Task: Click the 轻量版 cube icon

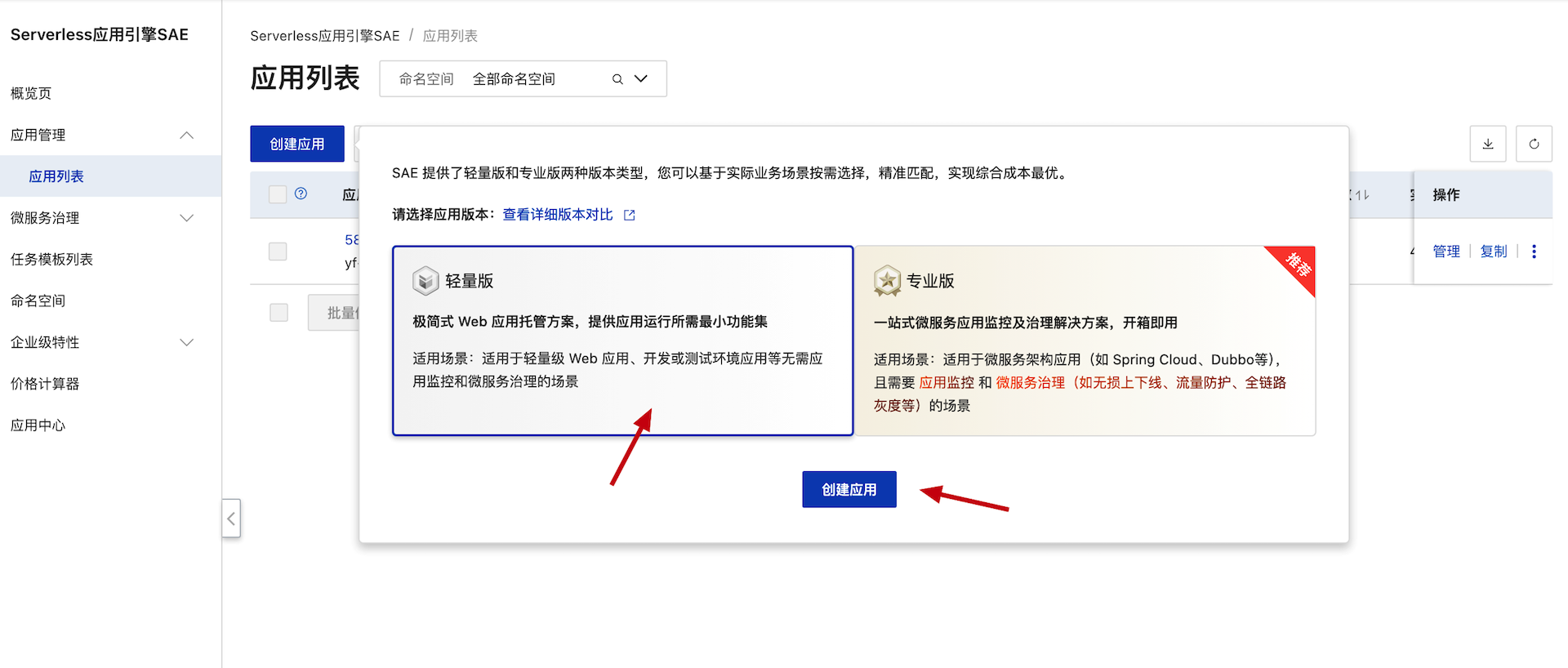Action: [x=425, y=281]
